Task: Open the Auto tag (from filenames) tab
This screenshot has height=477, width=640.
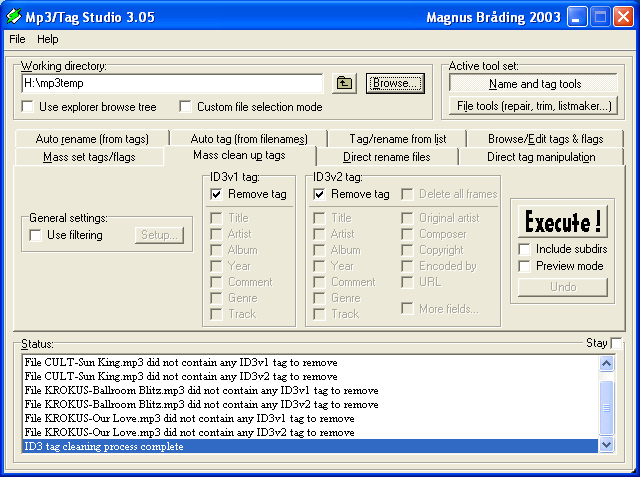Action: click(249, 139)
